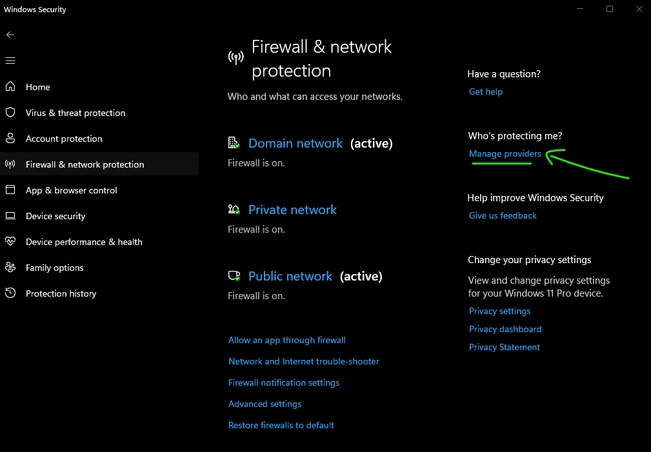The image size is (651, 452).
Task: Open Public network settings
Action: (x=290, y=276)
